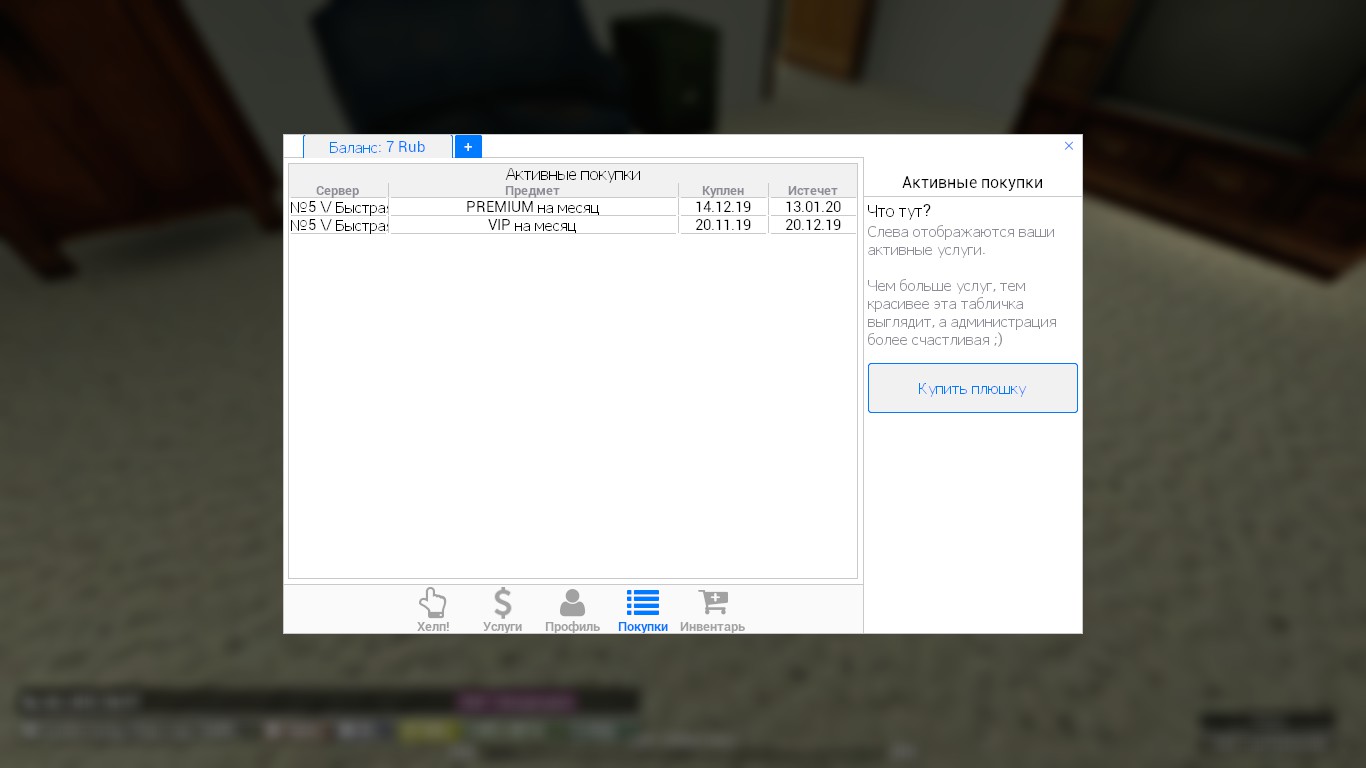Click the Истечет column header

tap(812, 191)
